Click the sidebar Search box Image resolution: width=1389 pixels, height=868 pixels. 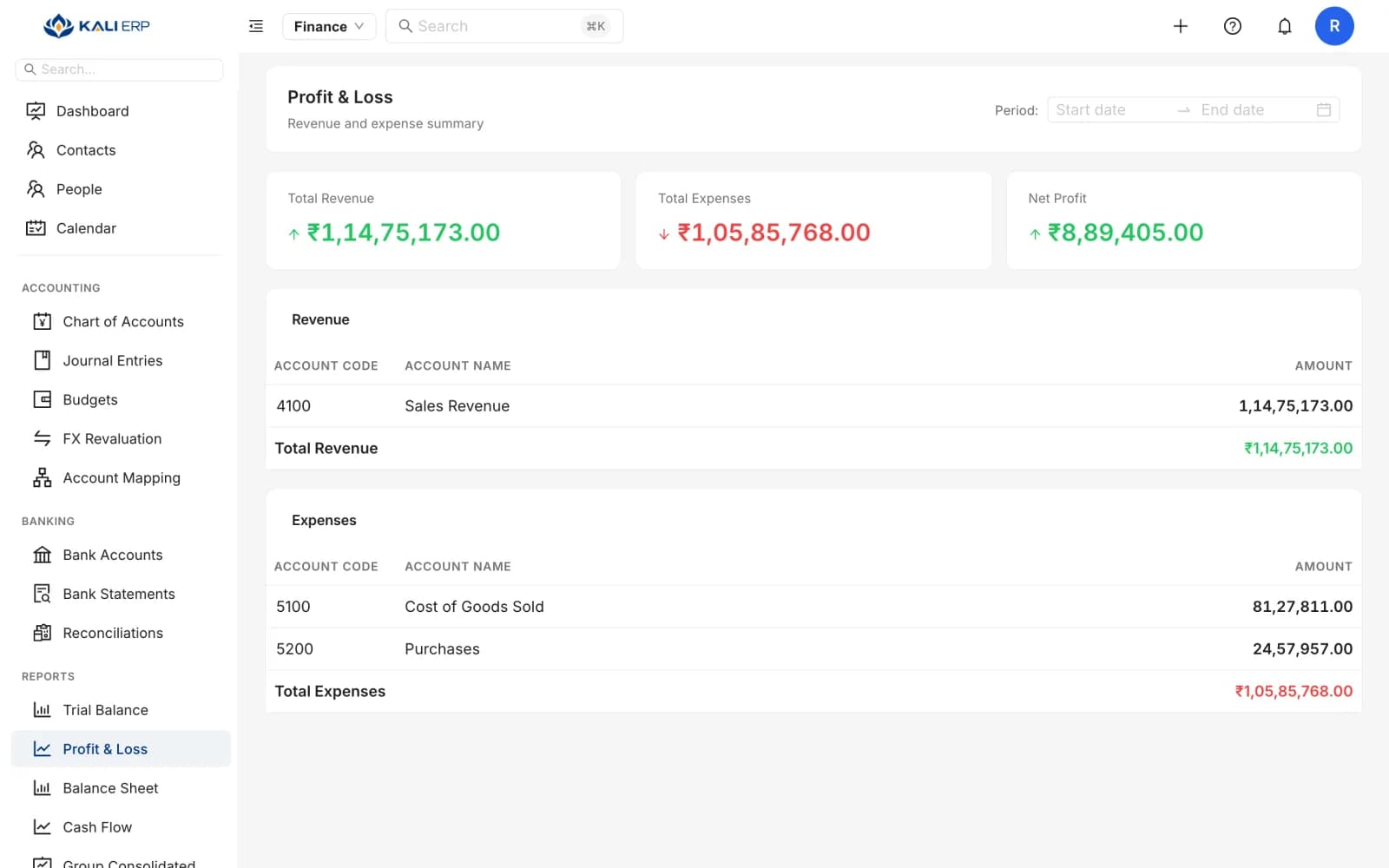click(x=120, y=69)
